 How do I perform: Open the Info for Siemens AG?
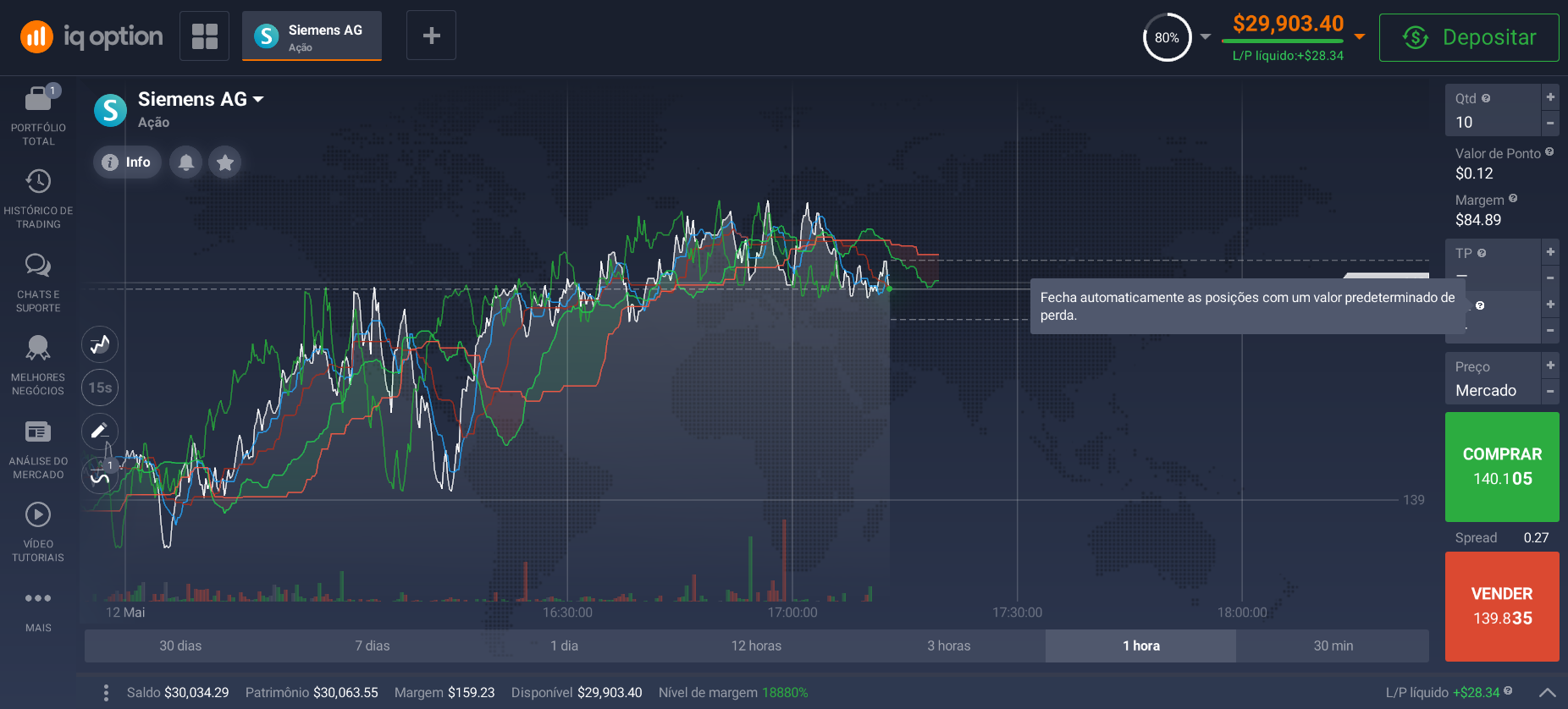pyautogui.click(x=127, y=162)
